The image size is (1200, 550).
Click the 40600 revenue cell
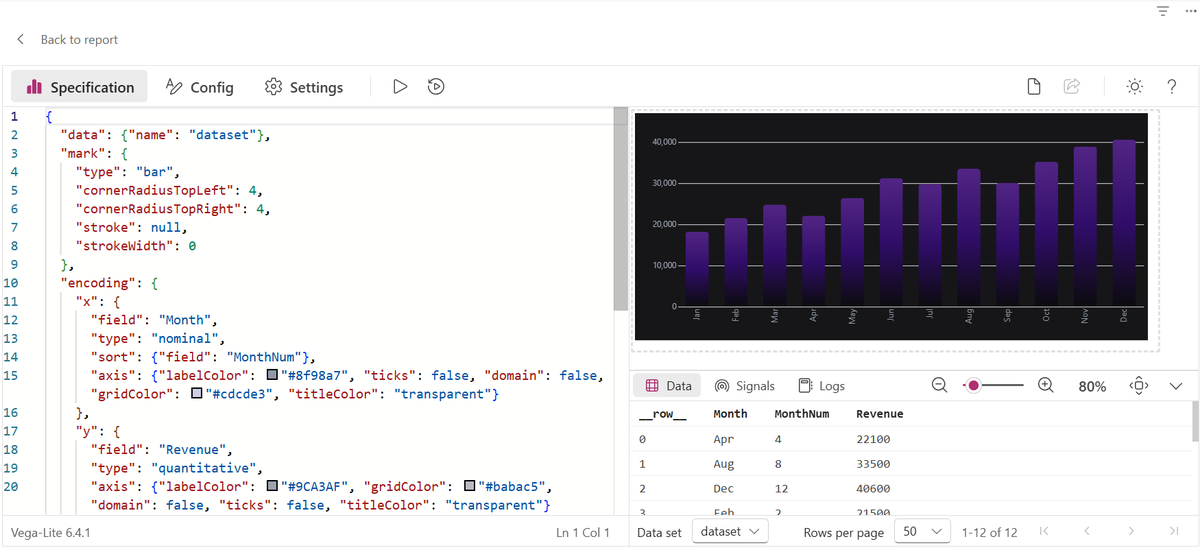click(x=873, y=489)
